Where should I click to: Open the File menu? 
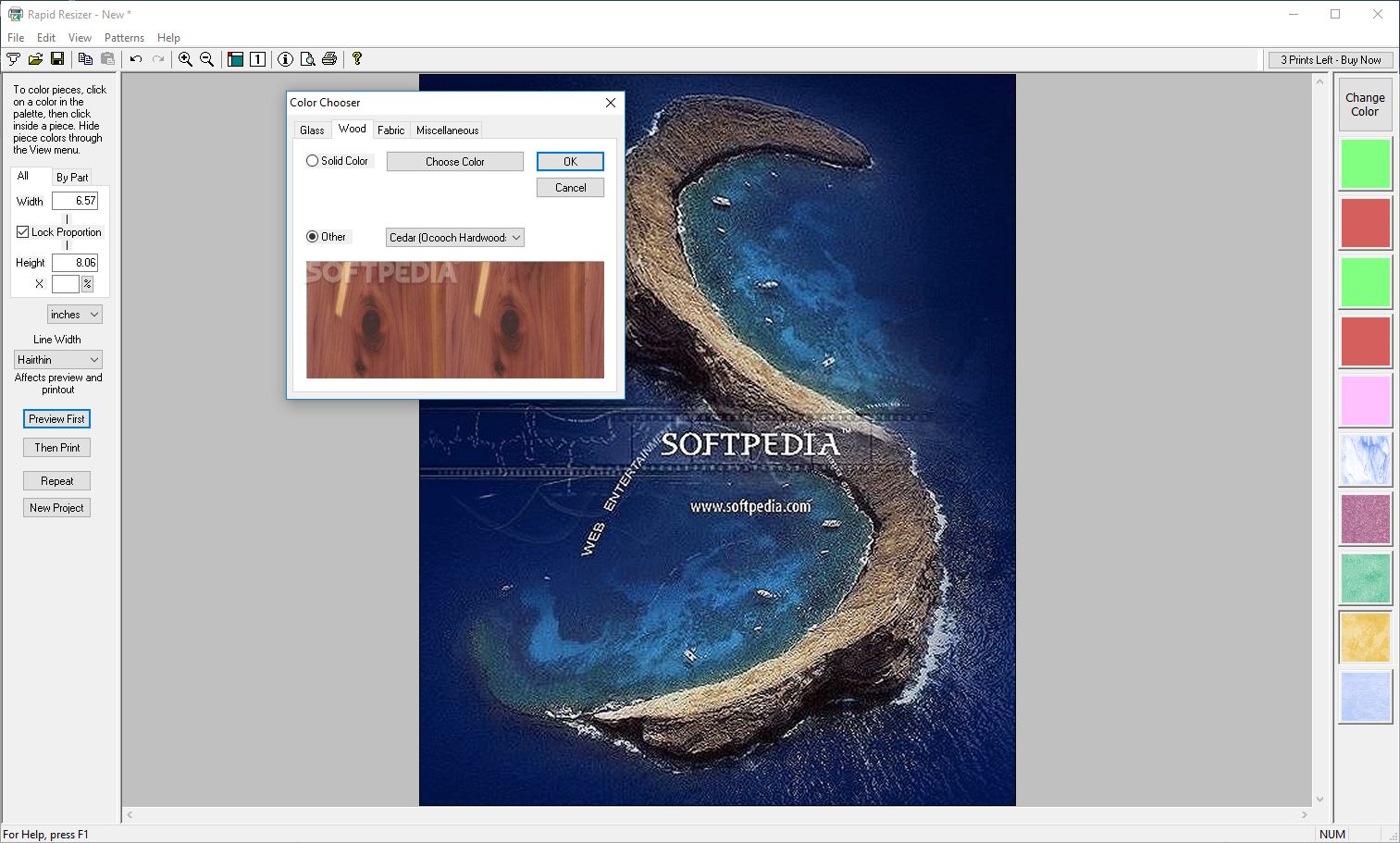pos(16,38)
